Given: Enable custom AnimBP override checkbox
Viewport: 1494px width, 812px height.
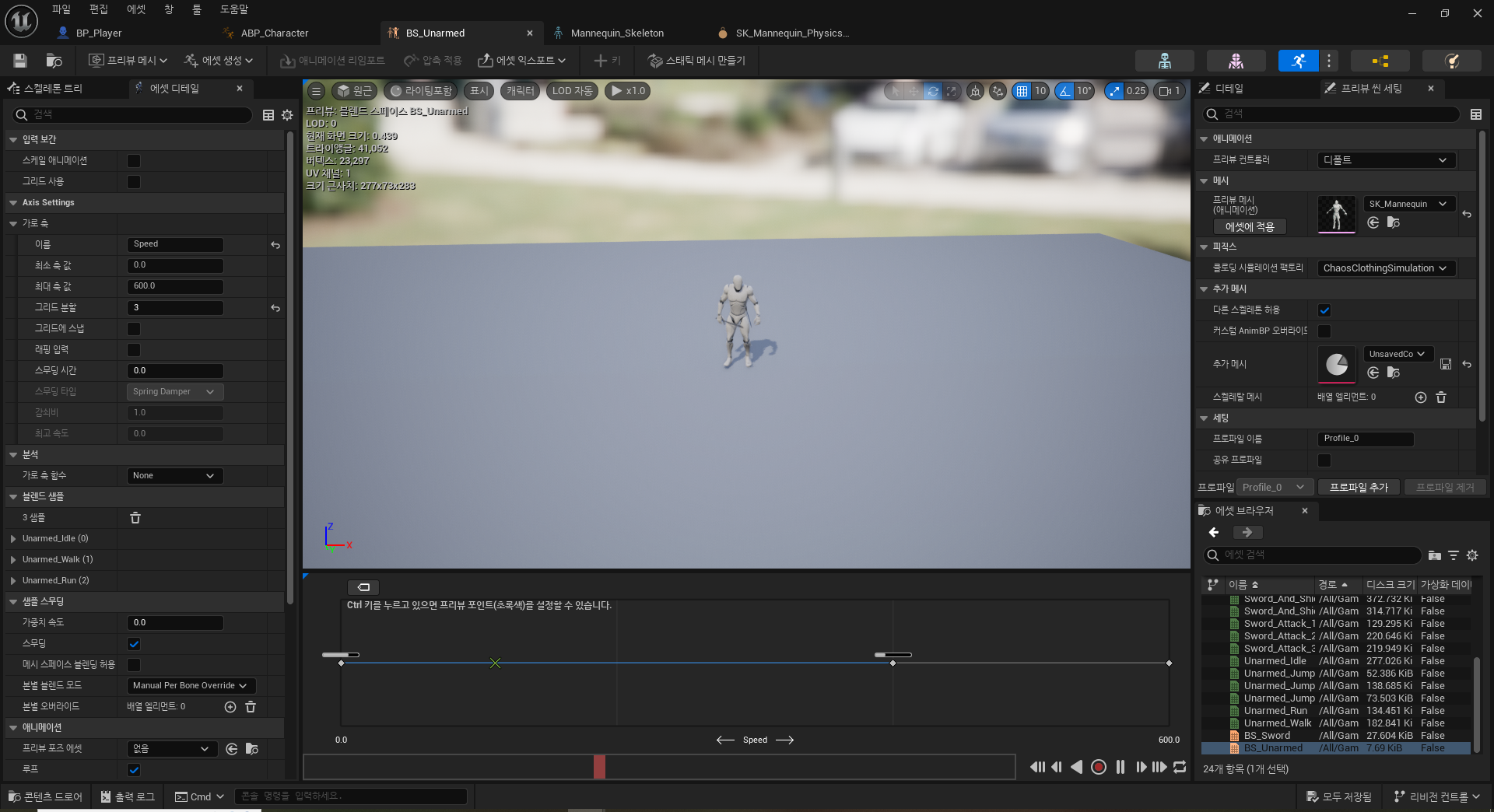Looking at the screenshot, I should [1324, 331].
